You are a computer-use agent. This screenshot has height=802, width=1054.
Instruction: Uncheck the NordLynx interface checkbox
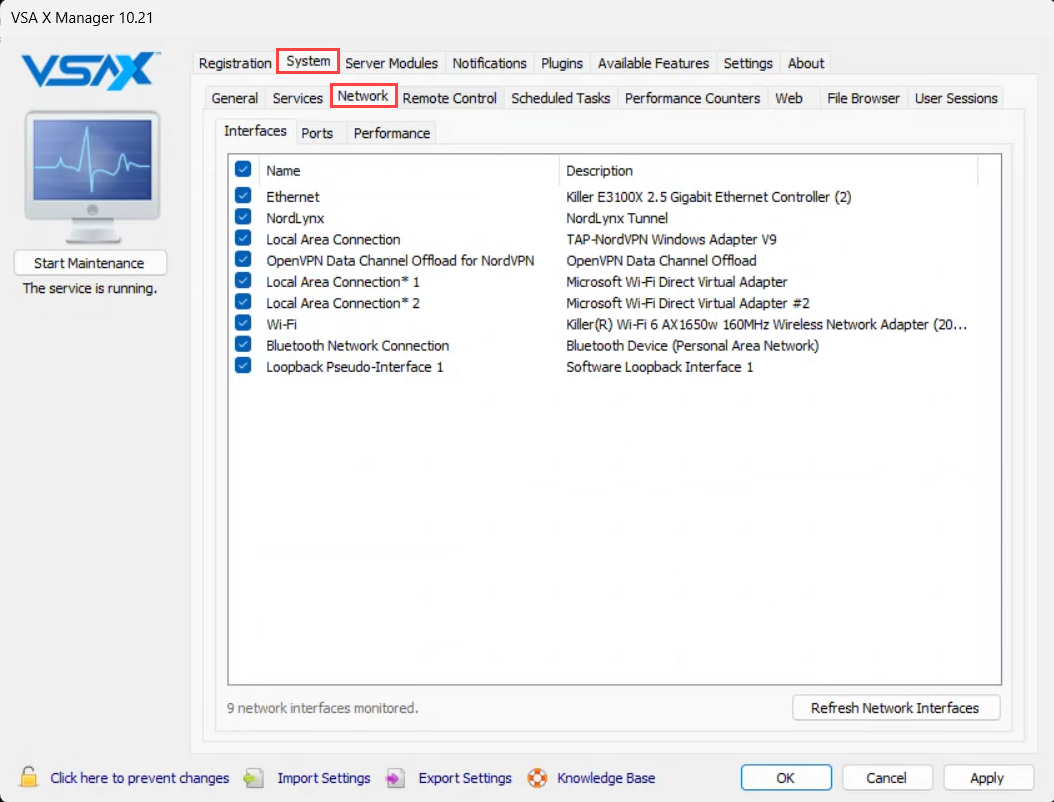243,217
